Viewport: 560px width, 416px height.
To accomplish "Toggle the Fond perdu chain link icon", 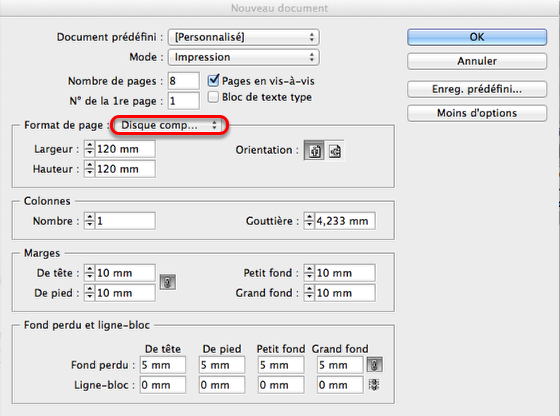I will coord(374,365).
